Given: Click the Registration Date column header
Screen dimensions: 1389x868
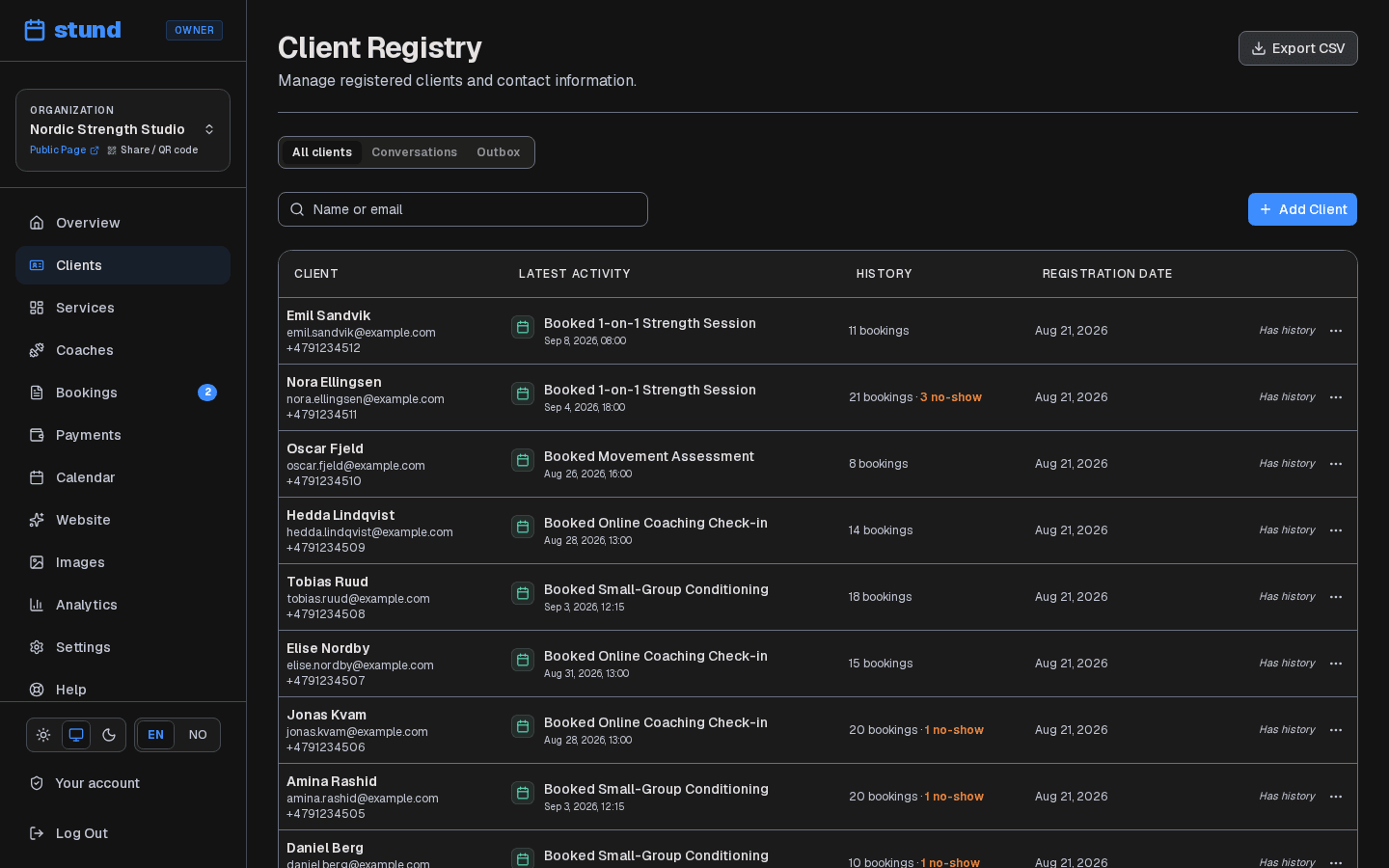Looking at the screenshot, I should tap(1107, 274).
